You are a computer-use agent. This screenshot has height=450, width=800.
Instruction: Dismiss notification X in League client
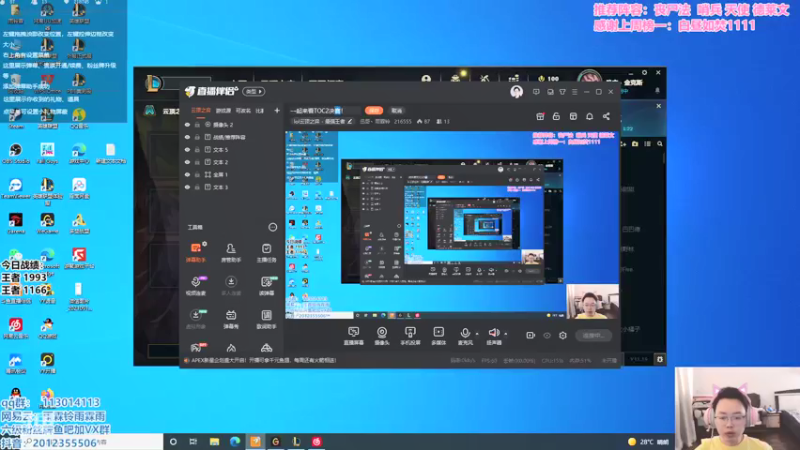[x=659, y=106]
